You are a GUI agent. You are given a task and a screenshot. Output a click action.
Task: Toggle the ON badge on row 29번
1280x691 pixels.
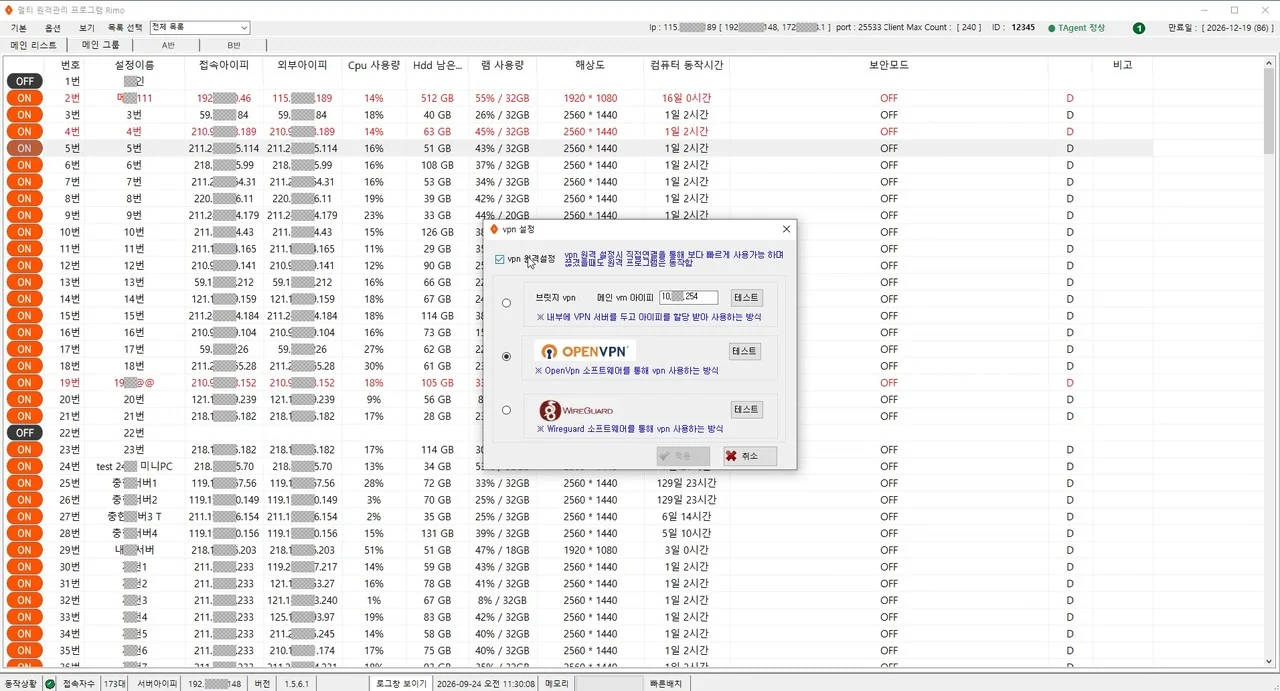24,550
